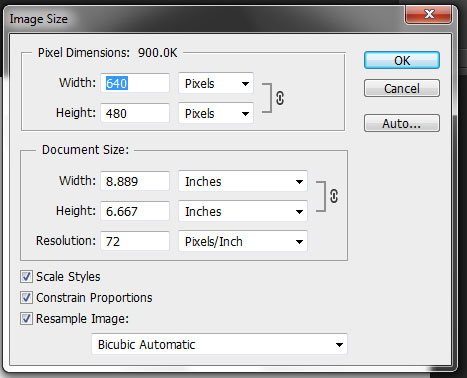
Task: Click the OK button
Action: pos(402,60)
